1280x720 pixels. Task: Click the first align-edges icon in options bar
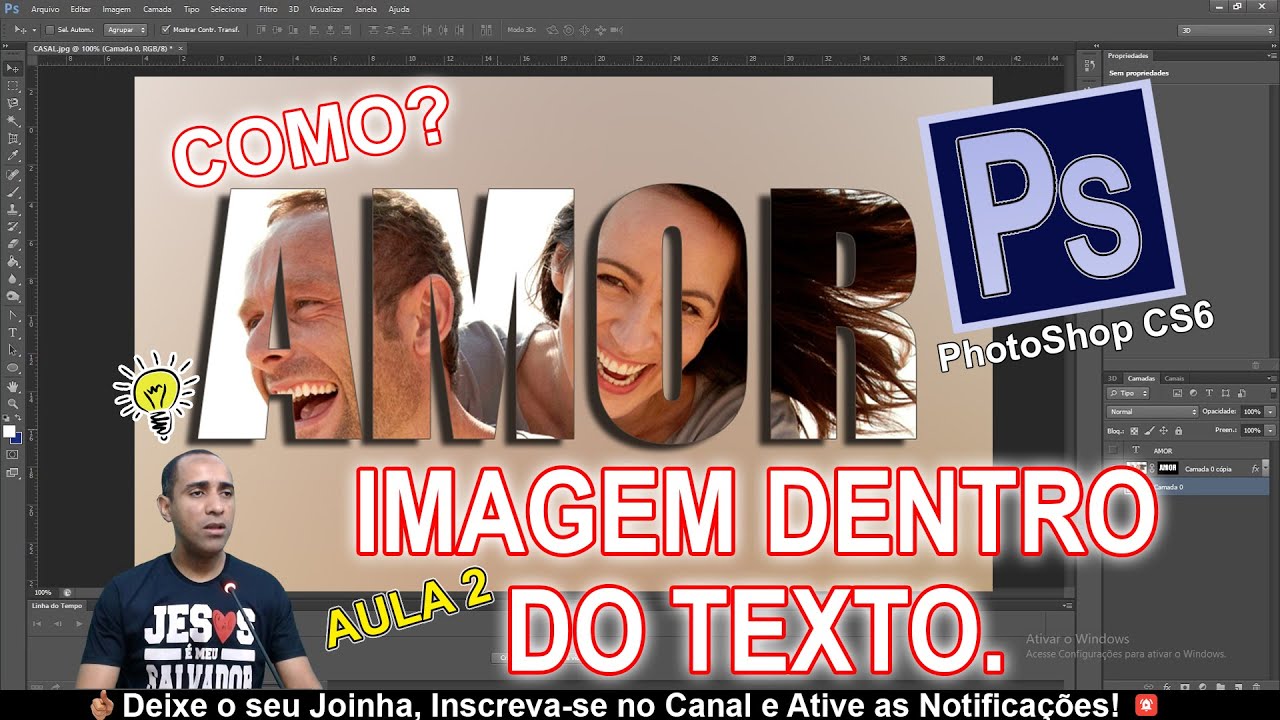click(x=261, y=29)
